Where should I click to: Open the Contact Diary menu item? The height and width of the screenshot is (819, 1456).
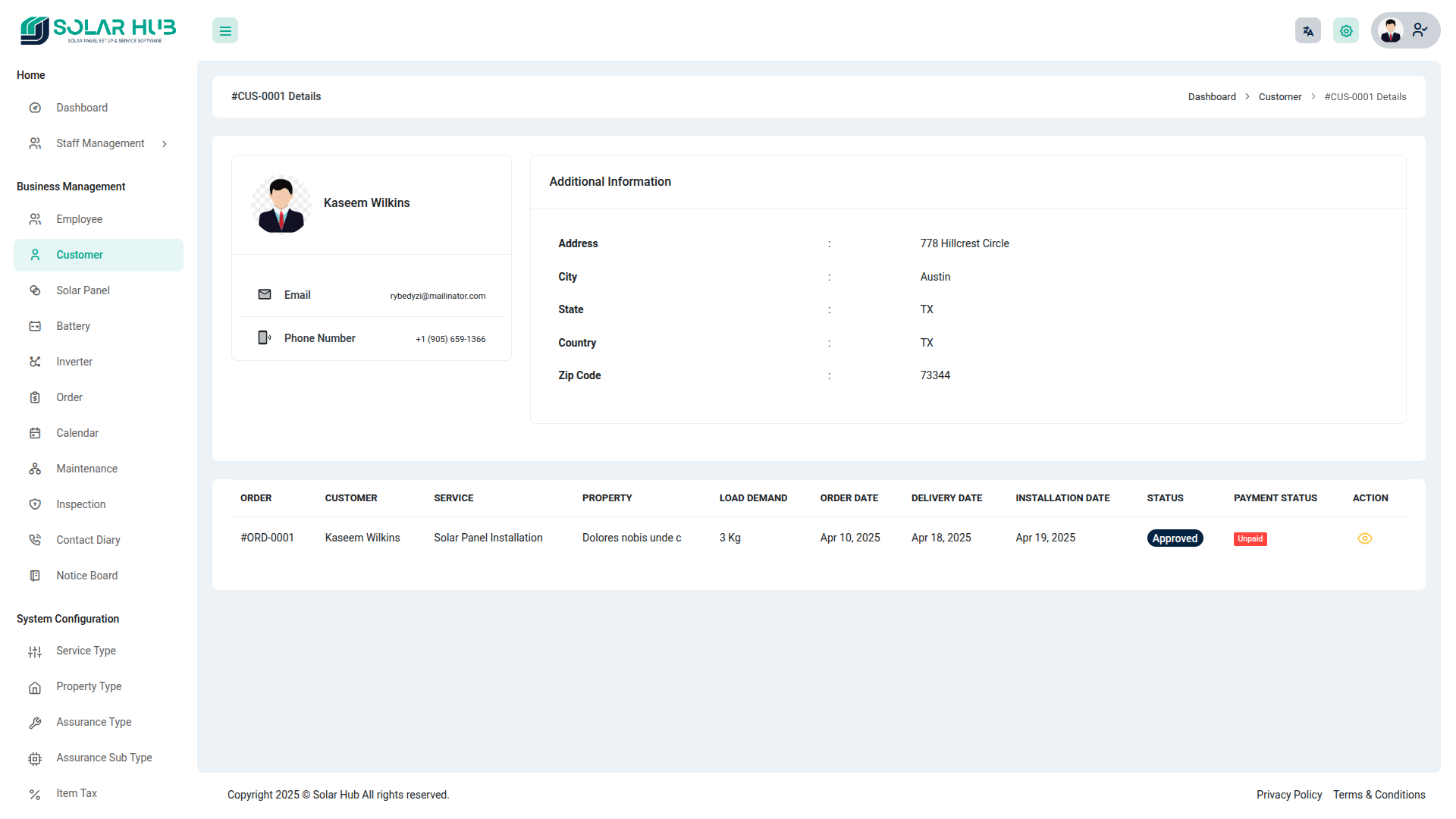coord(88,540)
